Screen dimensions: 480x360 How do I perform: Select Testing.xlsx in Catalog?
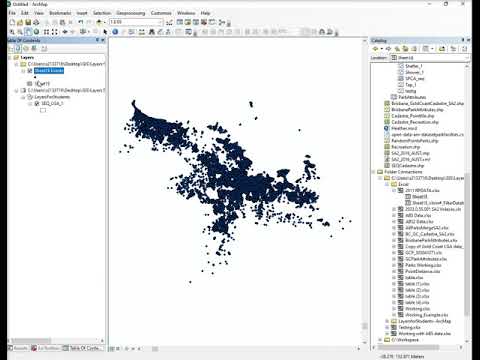pos(409,327)
